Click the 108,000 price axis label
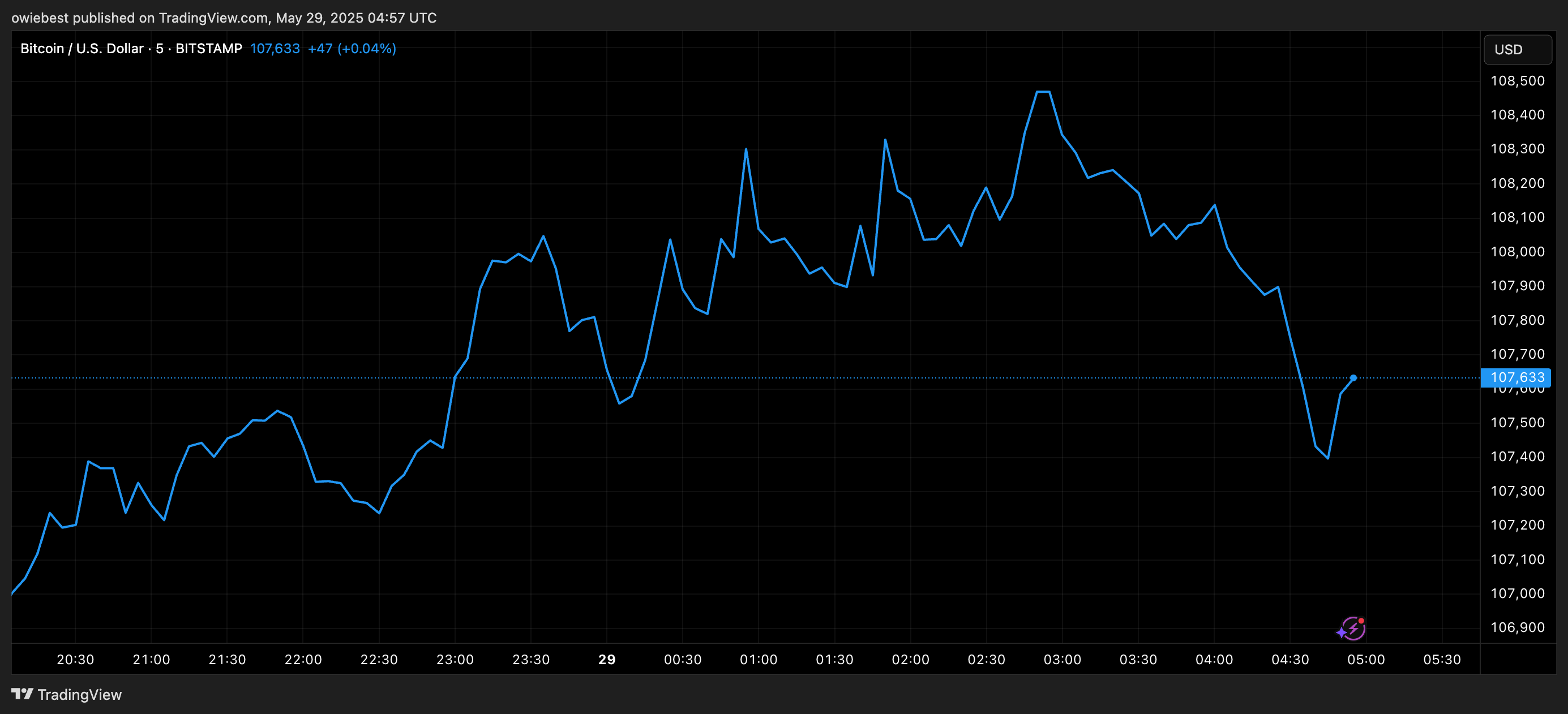Image resolution: width=1568 pixels, height=714 pixels. (x=1517, y=252)
